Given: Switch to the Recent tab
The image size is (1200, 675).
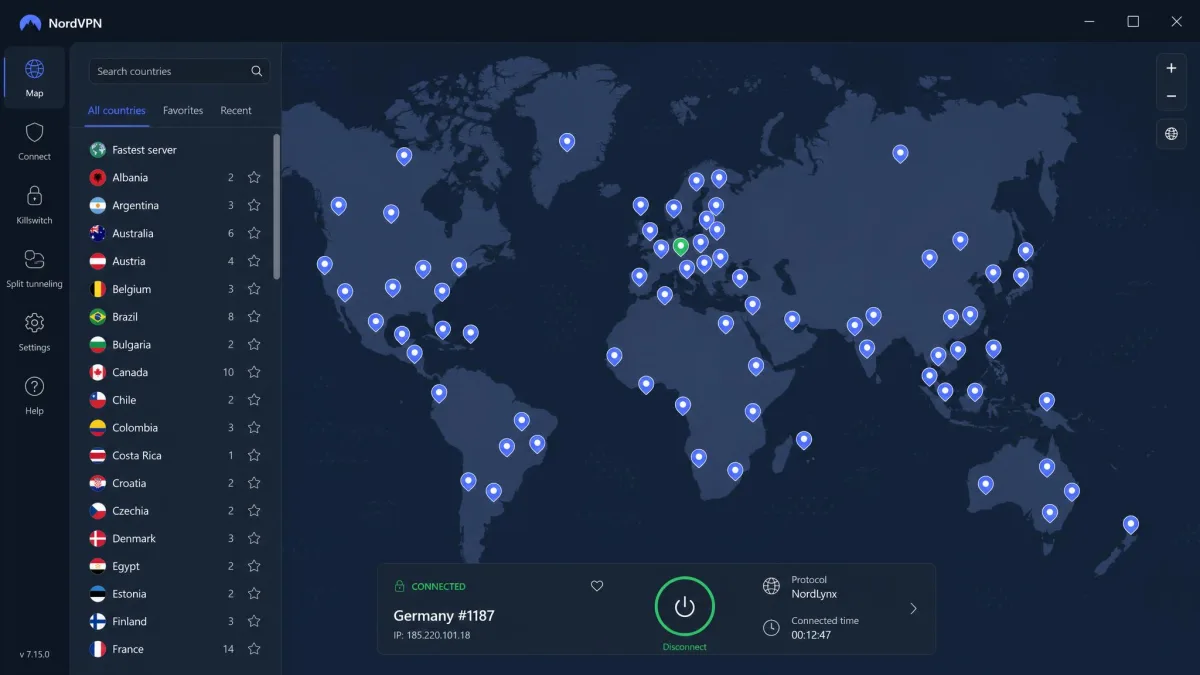Looking at the screenshot, I should (x=236, y=111).
